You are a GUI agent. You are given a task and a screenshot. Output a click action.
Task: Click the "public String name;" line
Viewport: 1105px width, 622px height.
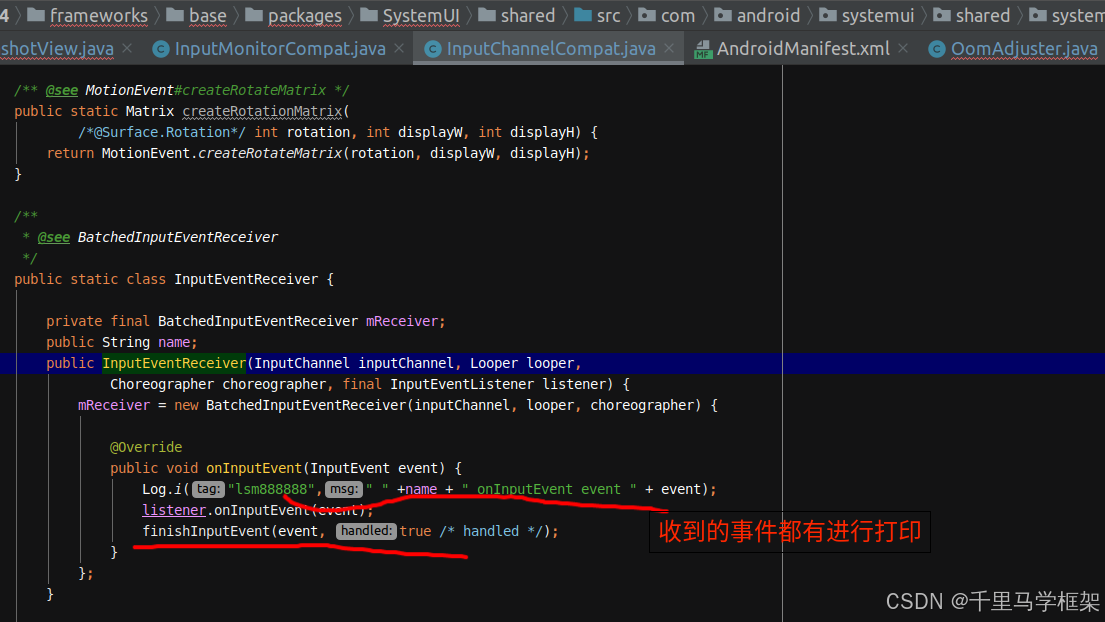121,342
